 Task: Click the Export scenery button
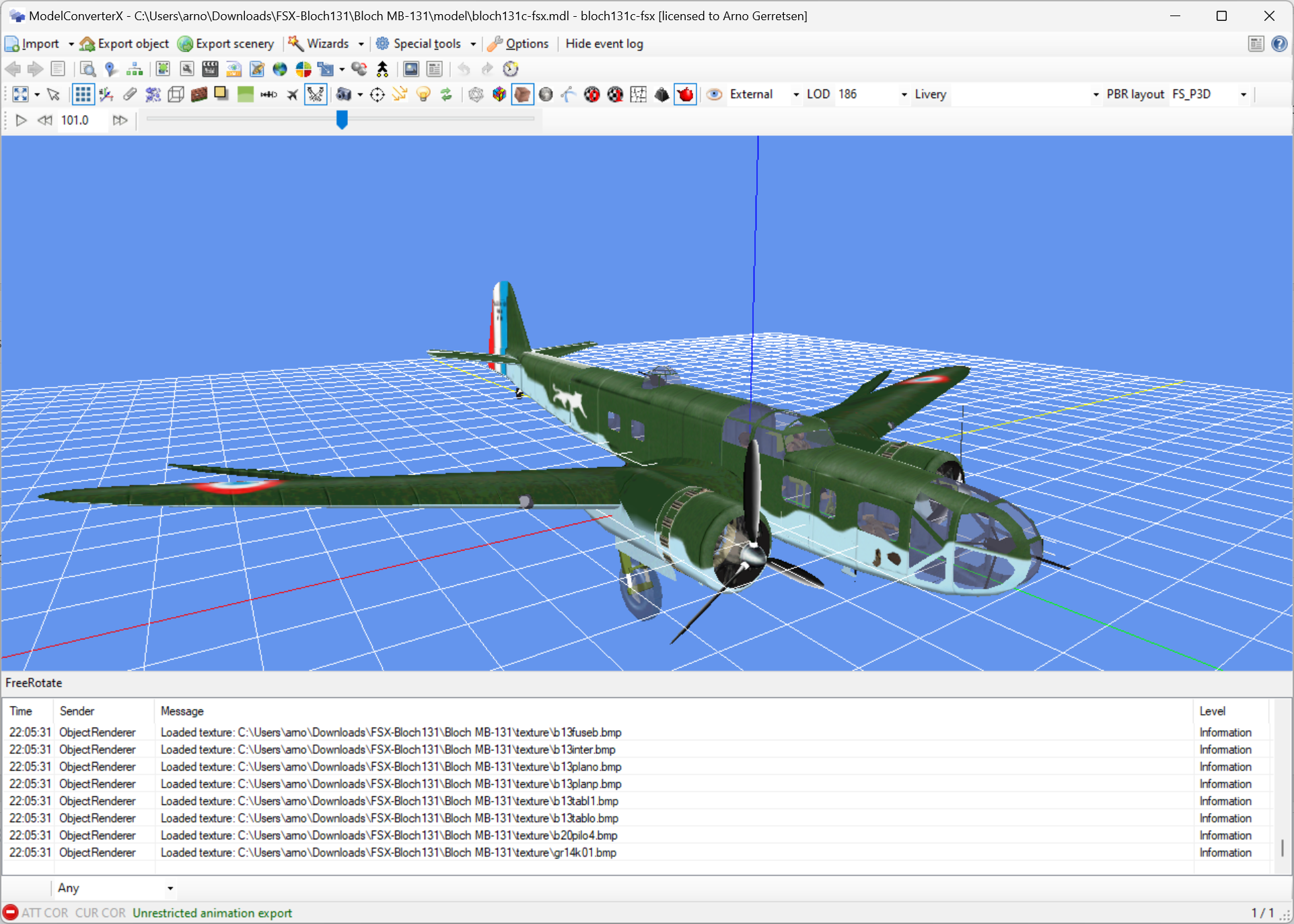click(226, 43)
